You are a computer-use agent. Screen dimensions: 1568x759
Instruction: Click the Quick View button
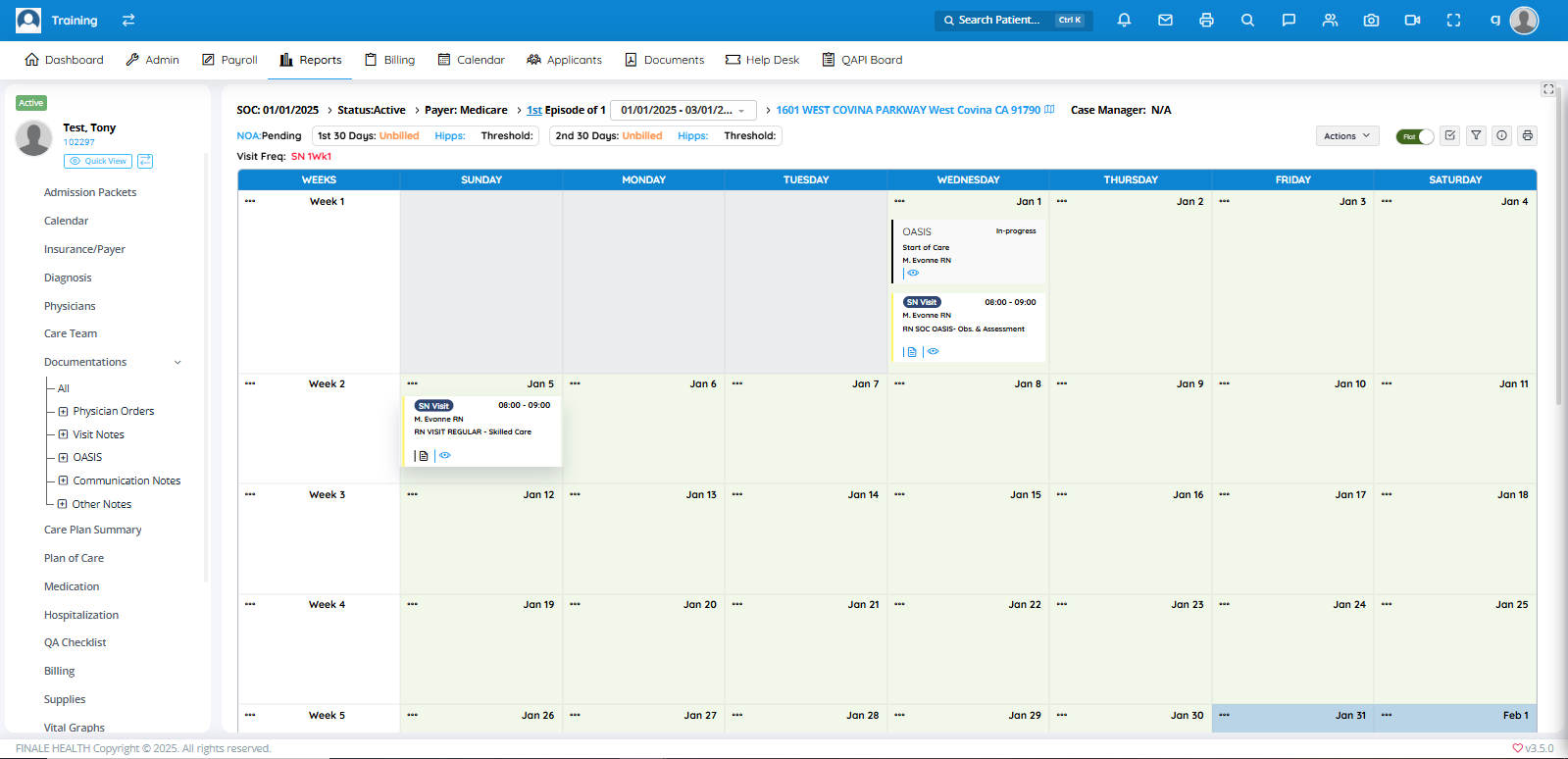[98, 161]
